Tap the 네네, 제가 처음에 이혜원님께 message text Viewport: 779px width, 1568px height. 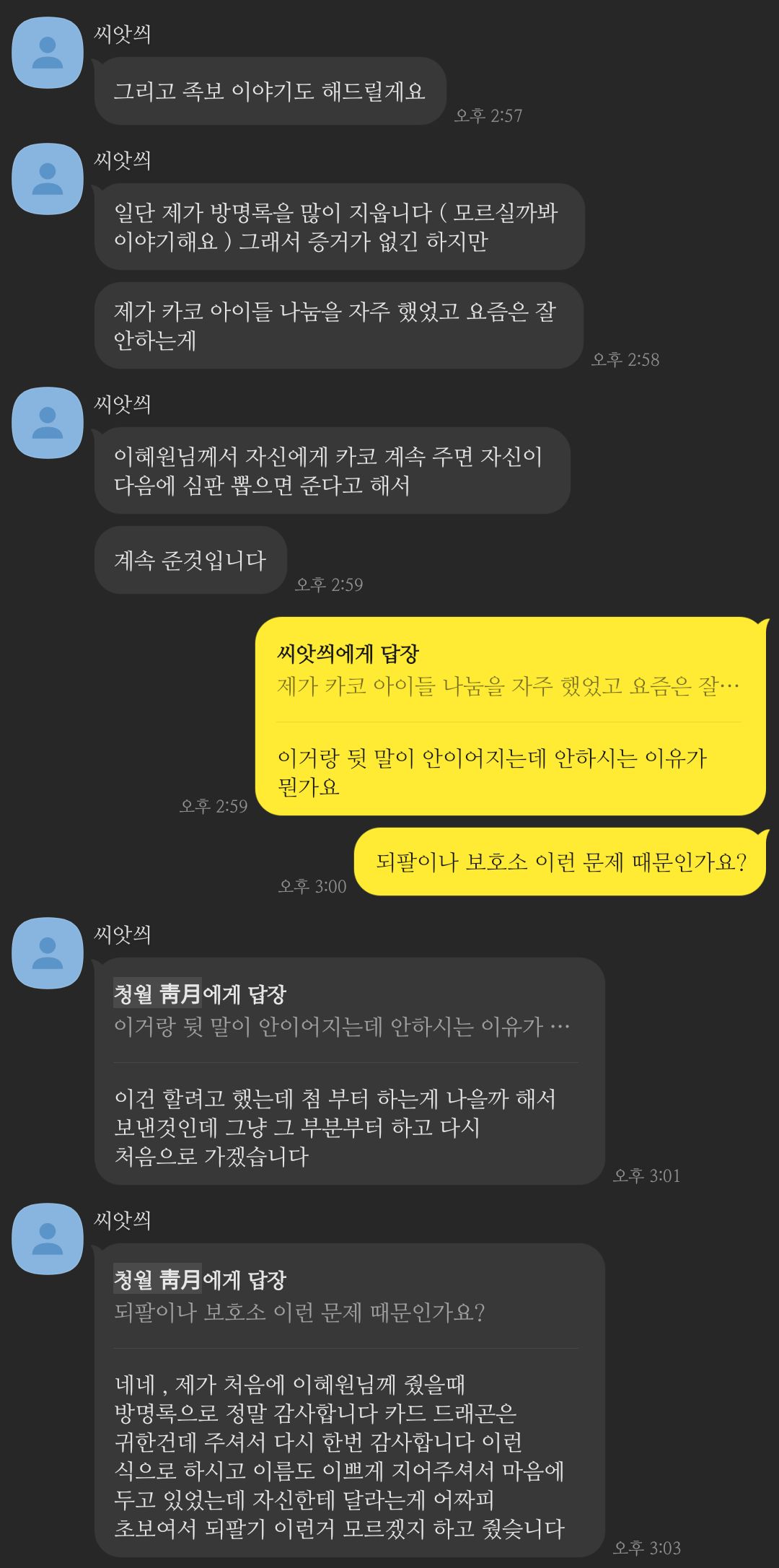[x=339, y=1456]
